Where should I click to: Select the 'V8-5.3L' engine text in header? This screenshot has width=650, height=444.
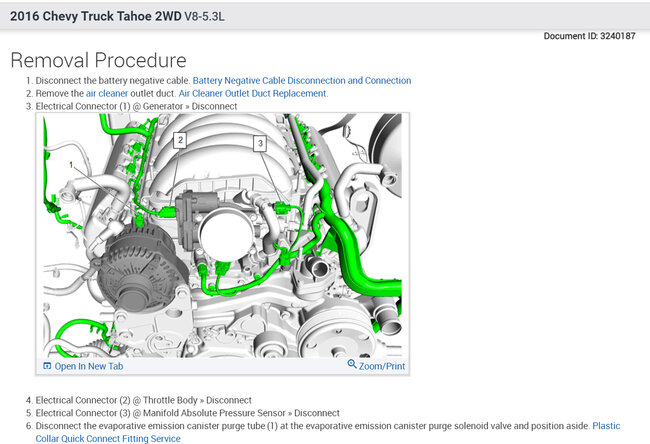pyautogui.click(x=204, y=16)
